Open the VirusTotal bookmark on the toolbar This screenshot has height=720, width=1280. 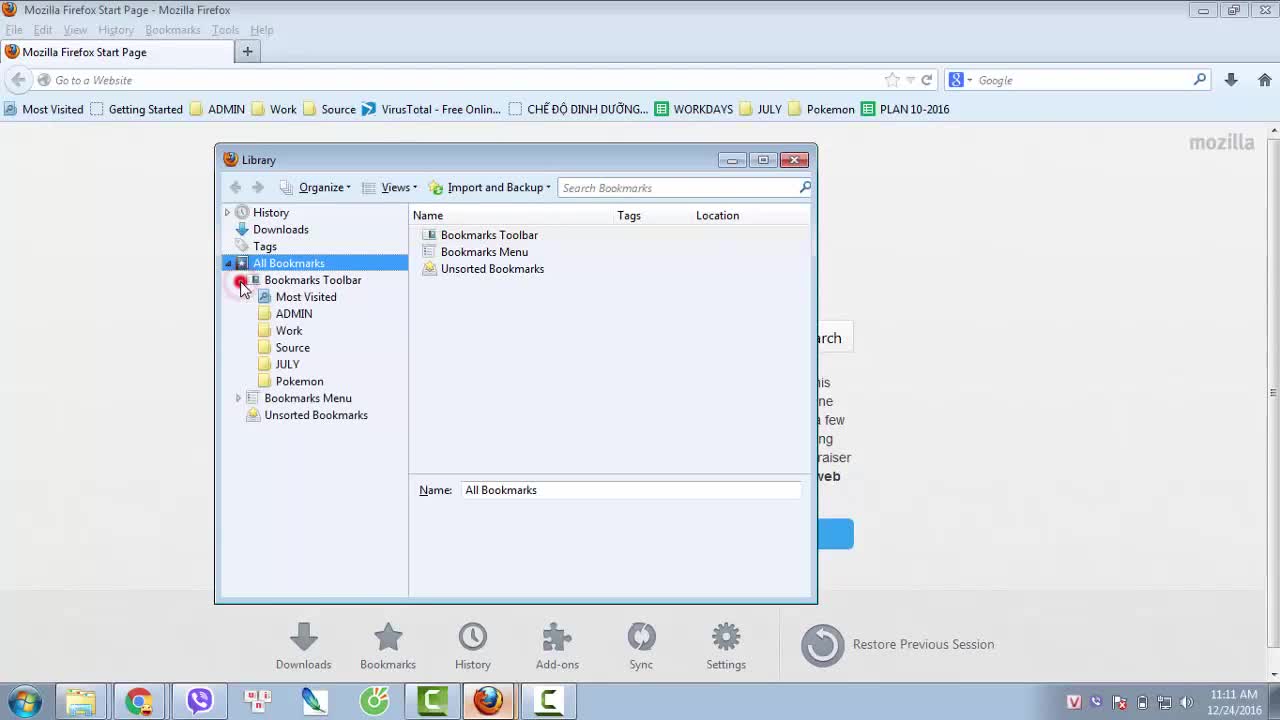pyautogui.click(x=431, y=109)
